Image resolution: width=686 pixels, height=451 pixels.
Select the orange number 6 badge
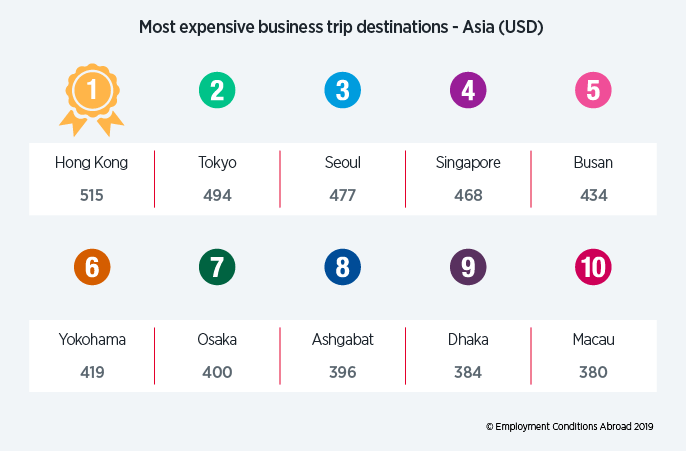[92, 267]
